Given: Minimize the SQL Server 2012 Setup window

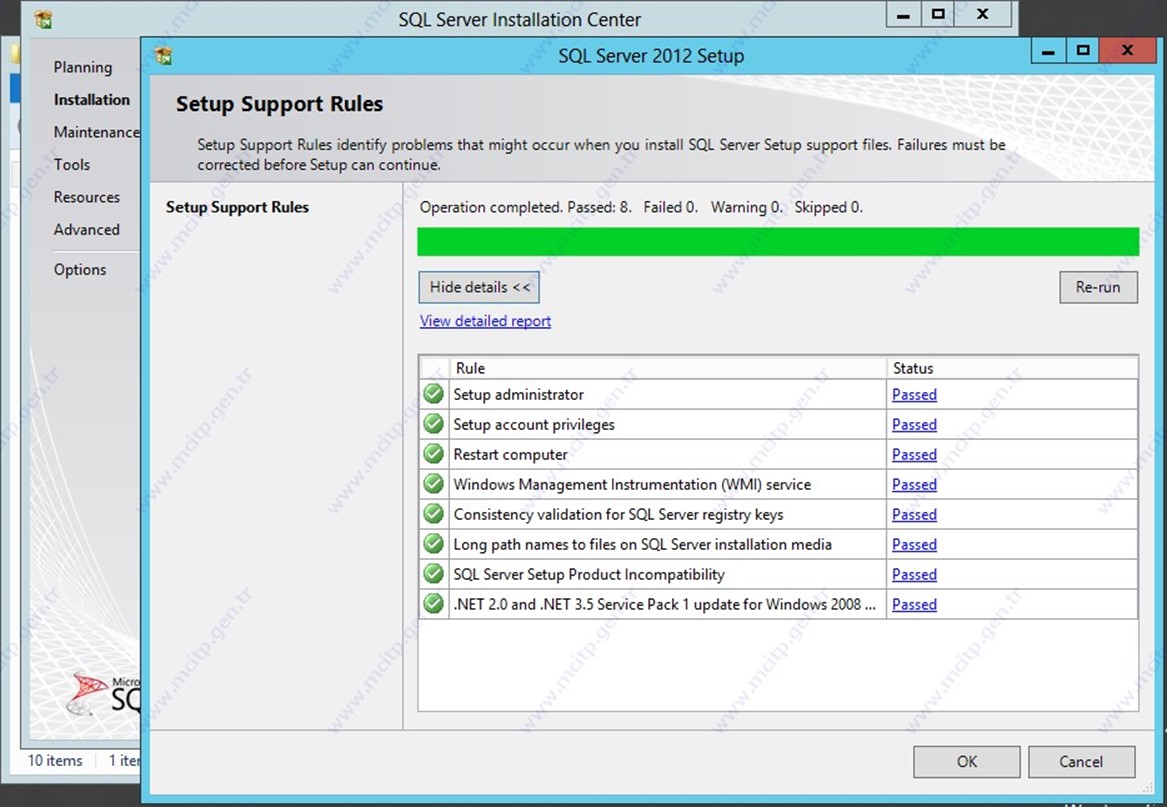Looking at the screenshot, I should click(x=1048, y=51).
